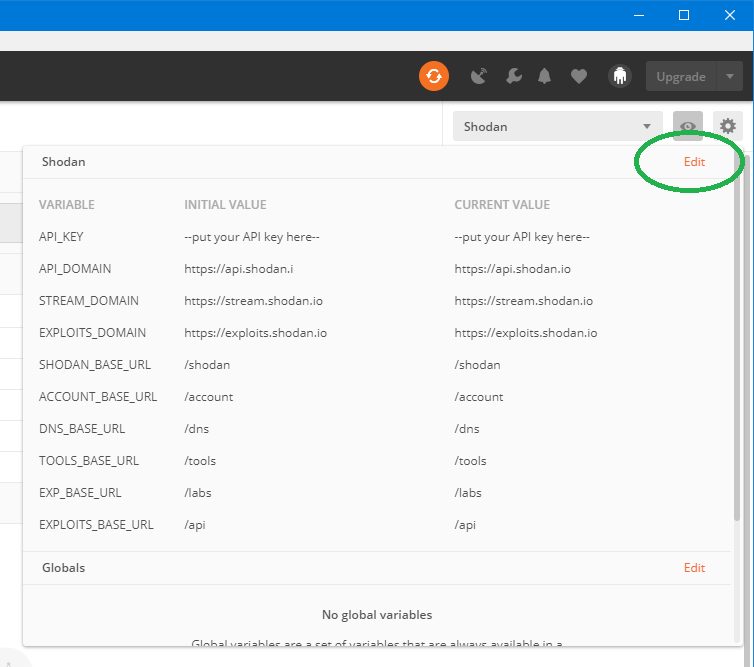Maximize the Postman window
The height and width of the screenshot is (667, 754).
[684, 15]
